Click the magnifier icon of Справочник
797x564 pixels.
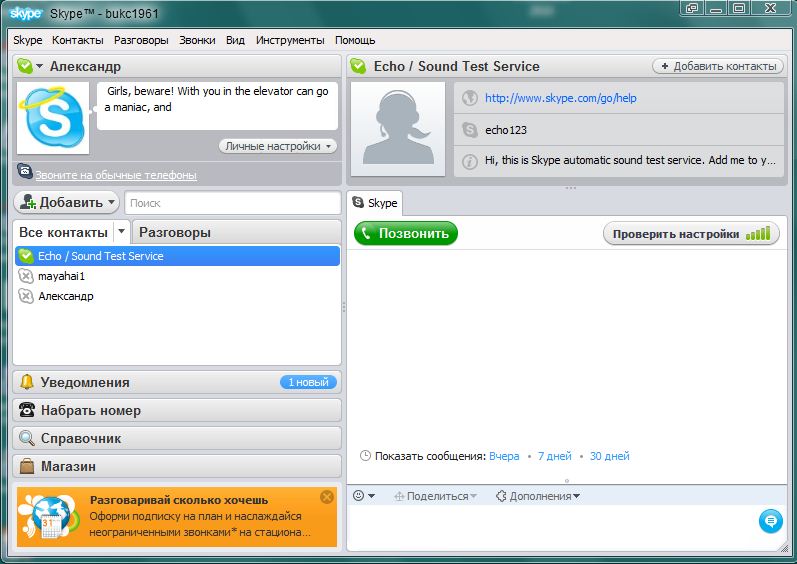[x=26, y=438]
